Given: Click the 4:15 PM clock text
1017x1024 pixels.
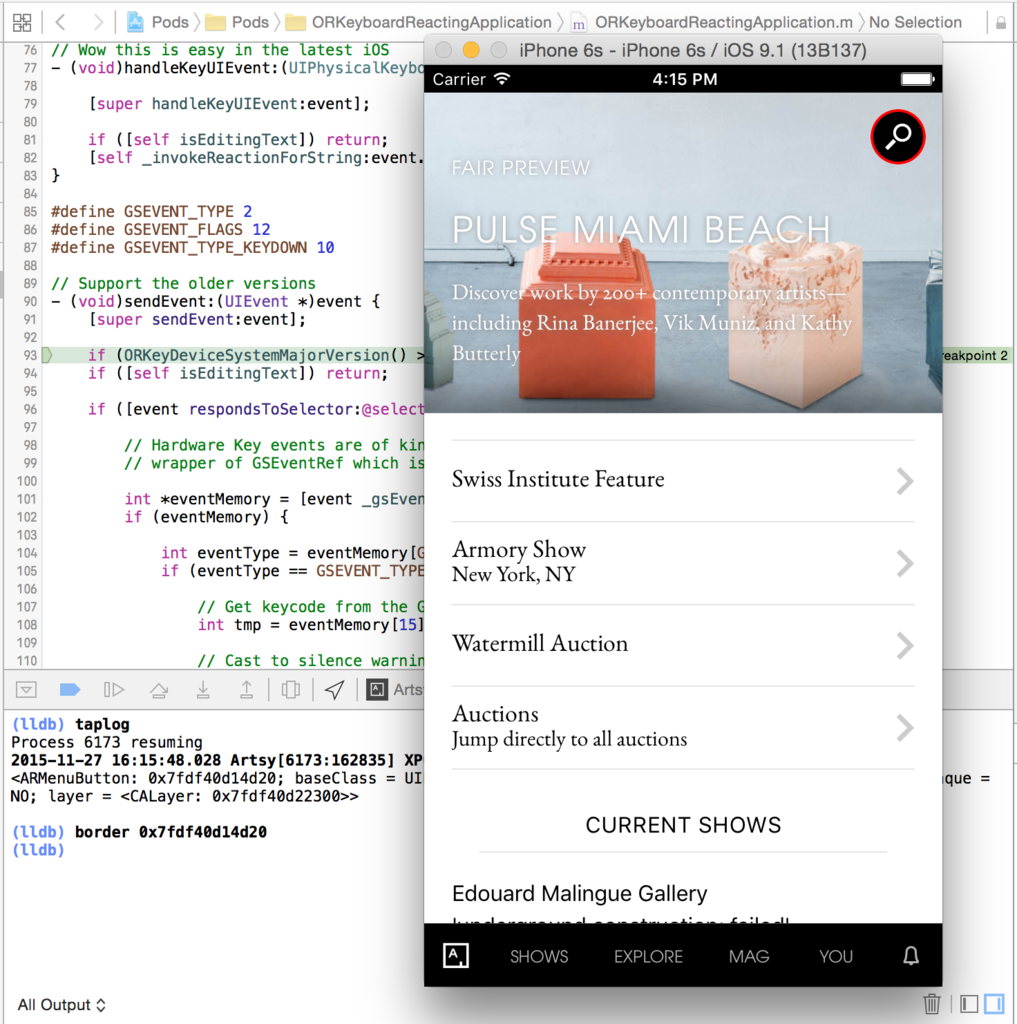Looking at the screenshot, I should coord(685,80).
